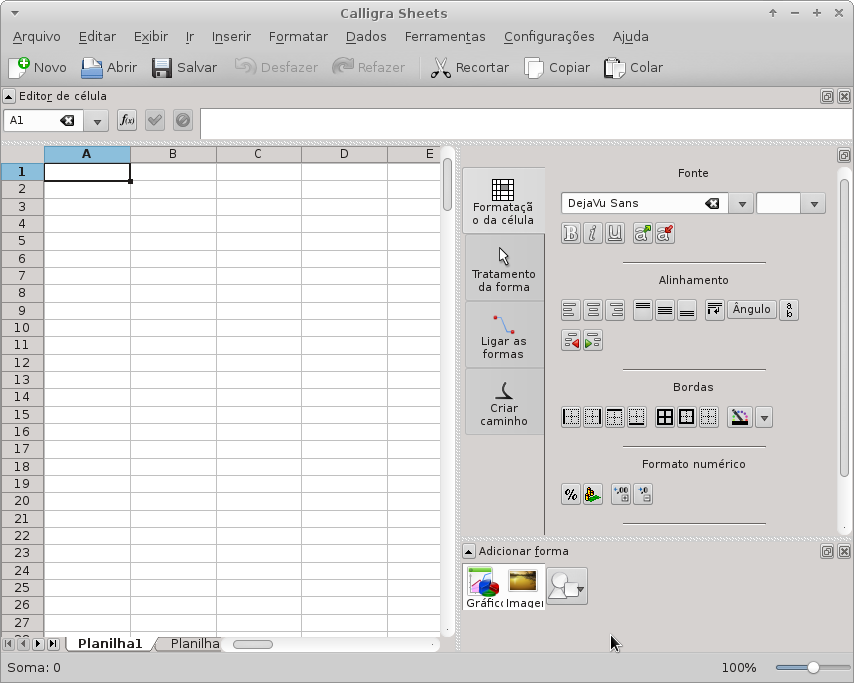Viewport: 854px width, 683px height.
Task: Collapse the Editor de célula panel
Action: coord(9,96)
